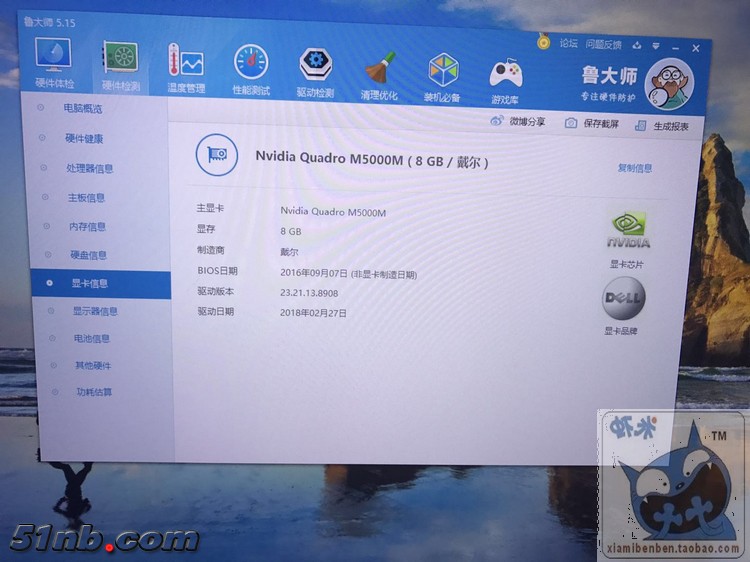
Task: Click driver date 2018年02月27日
Action: (313, 313)
